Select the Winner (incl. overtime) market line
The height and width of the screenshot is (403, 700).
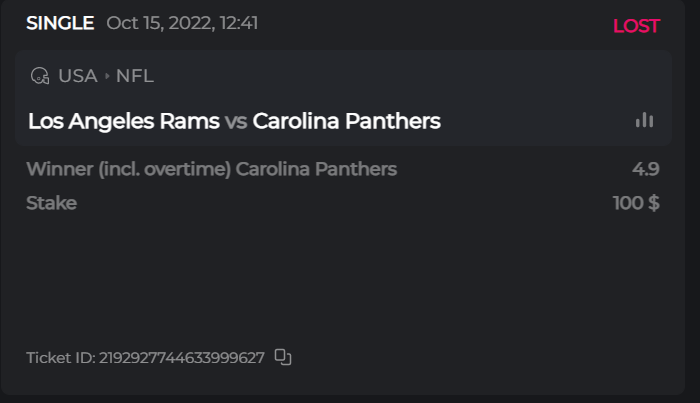click(211, 169)
